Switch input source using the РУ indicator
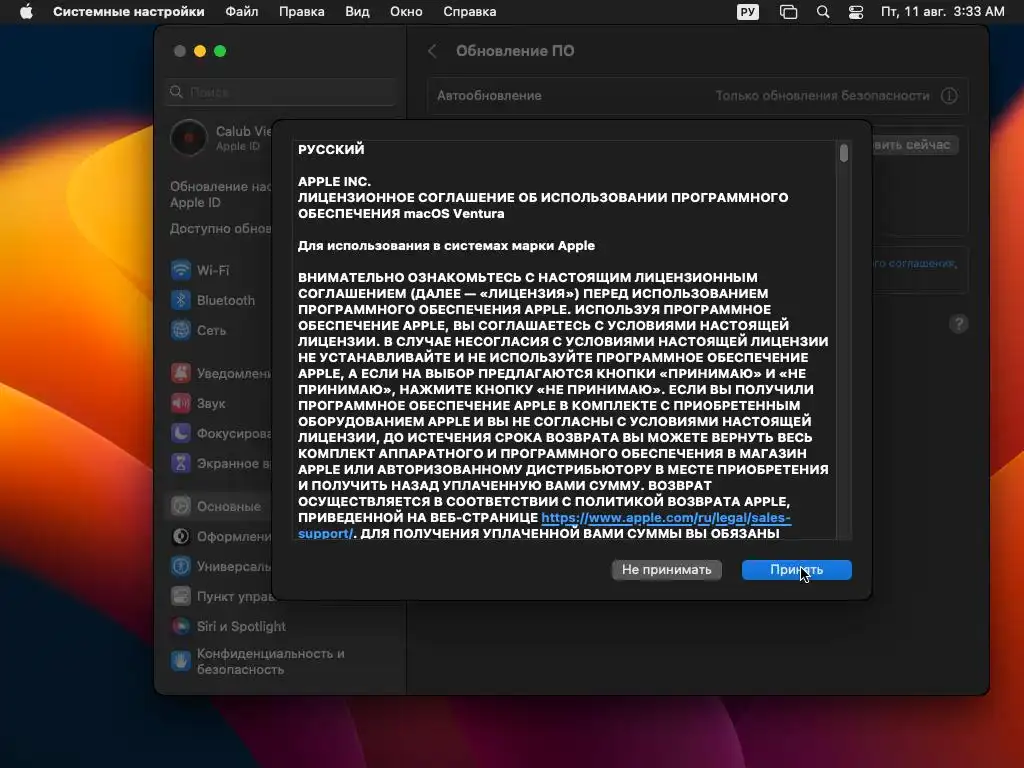 (748, 12)
